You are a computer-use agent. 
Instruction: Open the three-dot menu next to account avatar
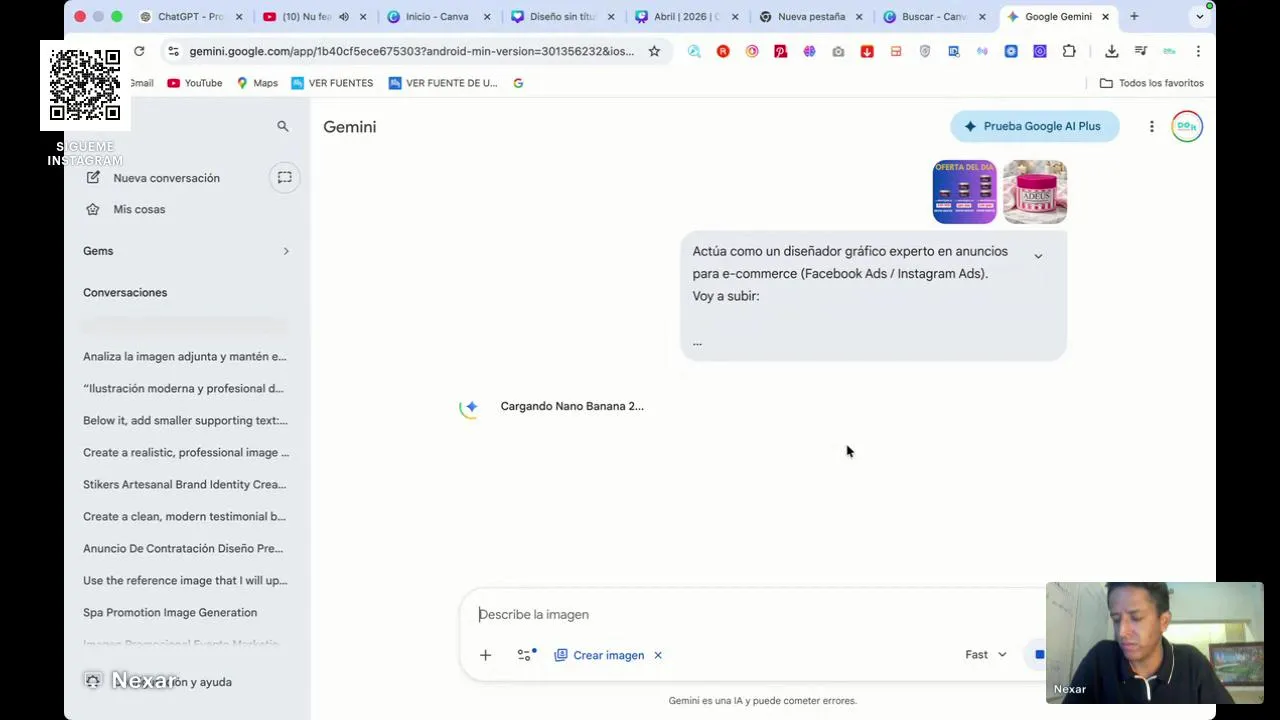coord(1151,126)
